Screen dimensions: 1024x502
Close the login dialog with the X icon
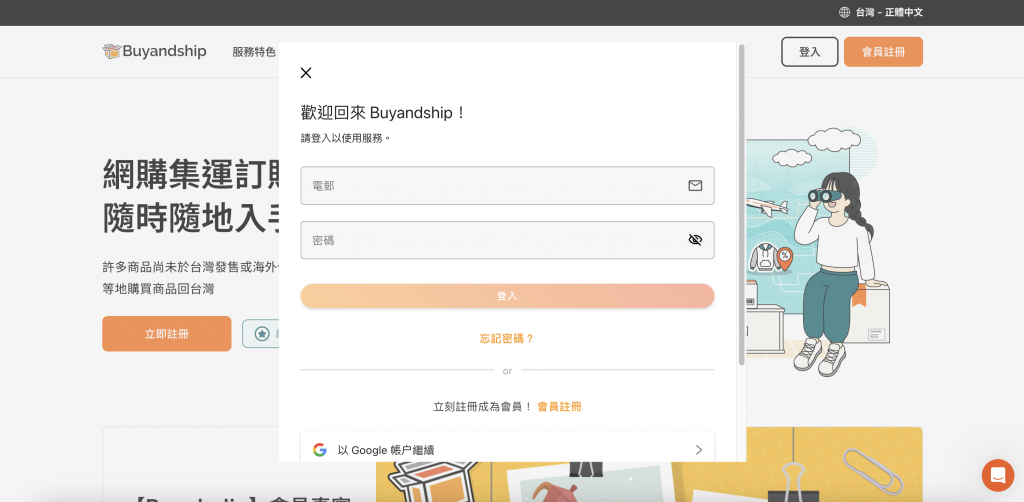[306, 73]
